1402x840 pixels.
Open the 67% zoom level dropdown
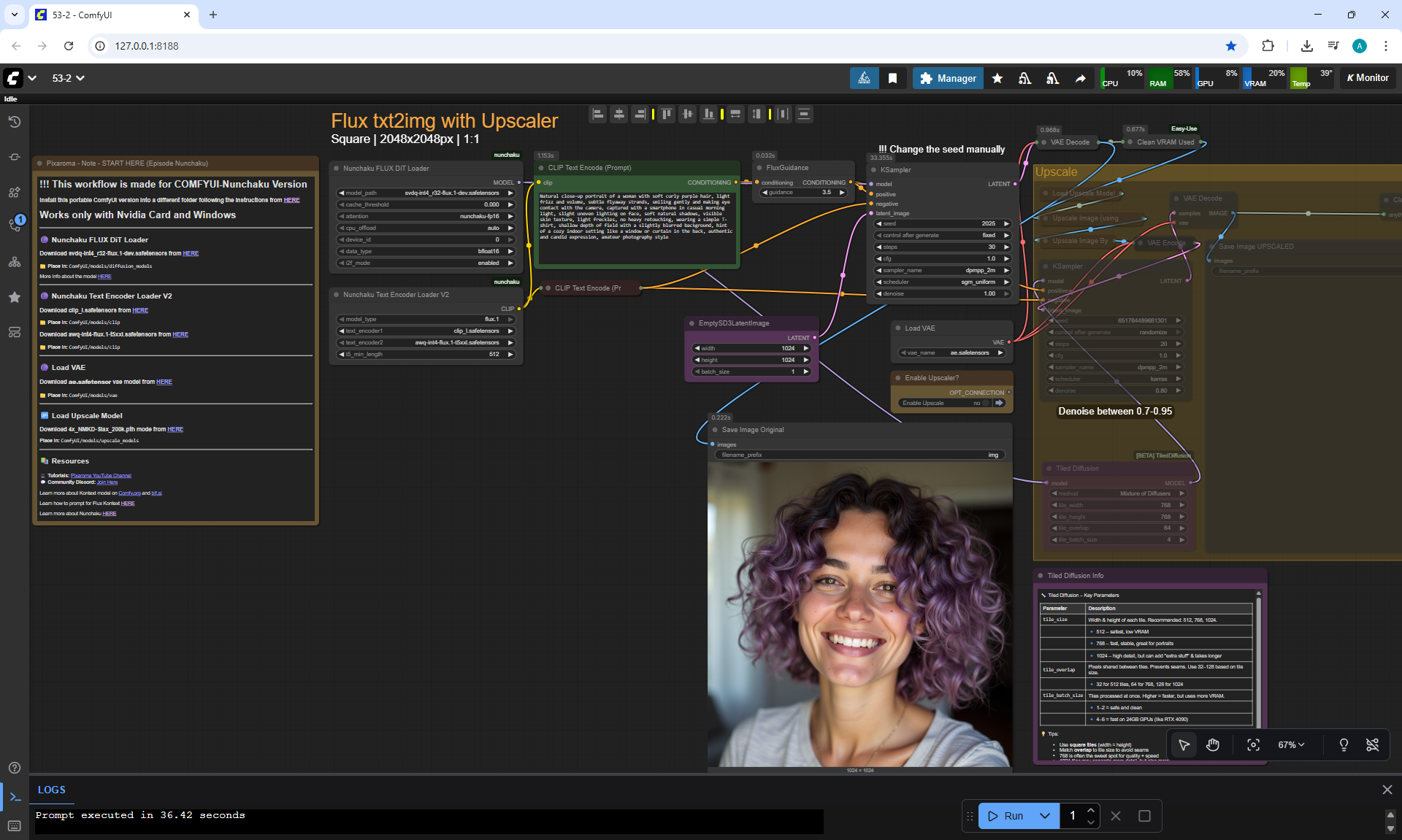point(1290,744)
